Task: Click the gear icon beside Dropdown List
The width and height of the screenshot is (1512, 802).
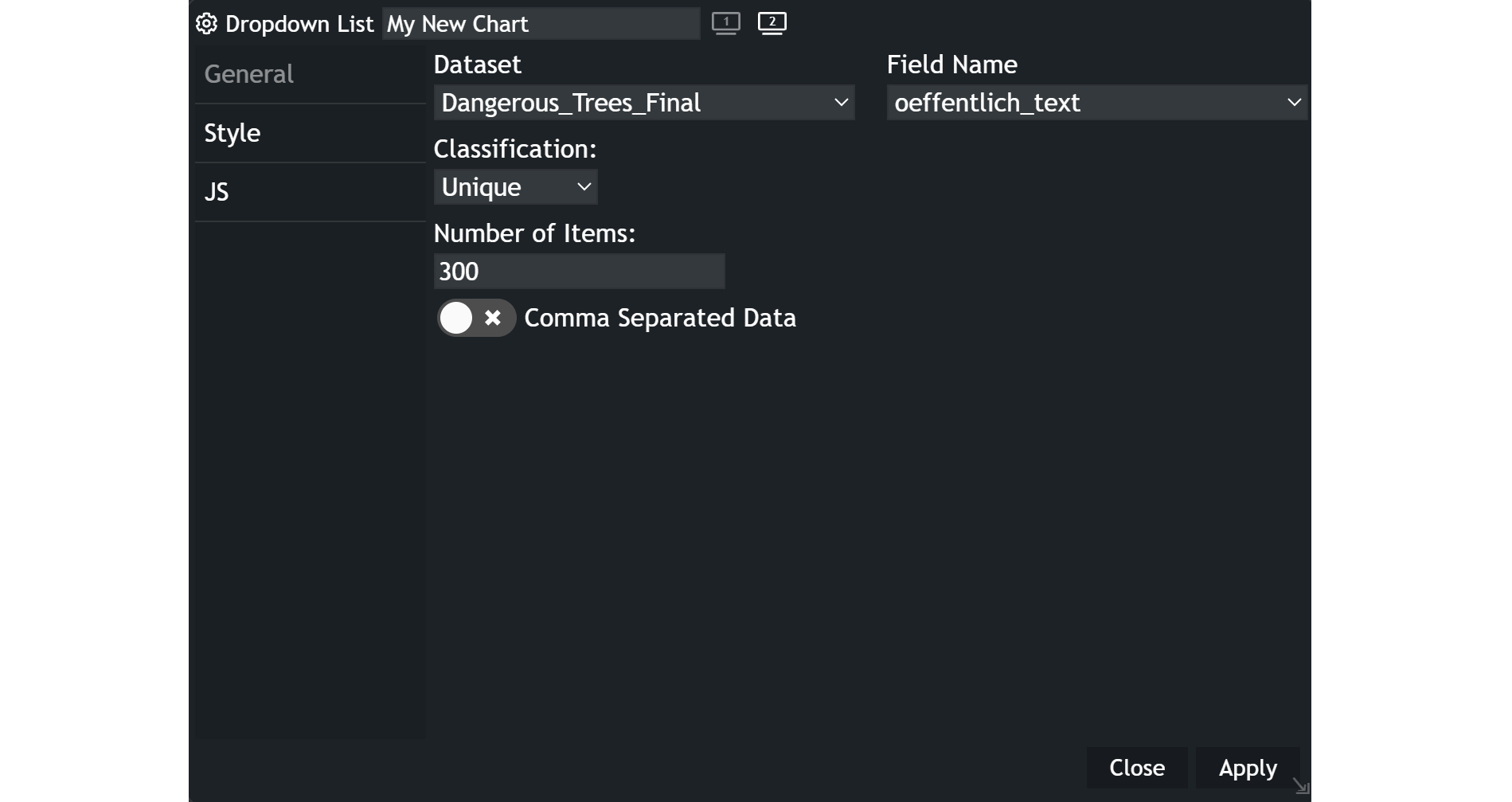Action: pos(206,24)
